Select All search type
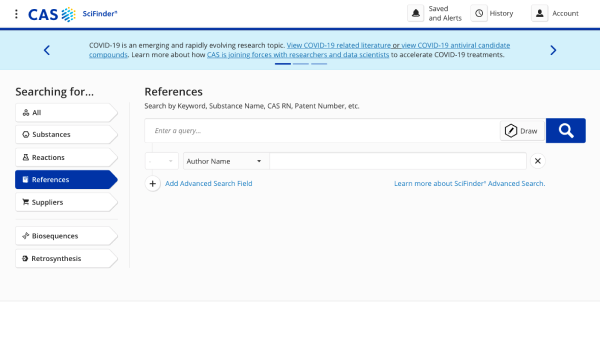This screenshot has width=600, height=360. 66,112
